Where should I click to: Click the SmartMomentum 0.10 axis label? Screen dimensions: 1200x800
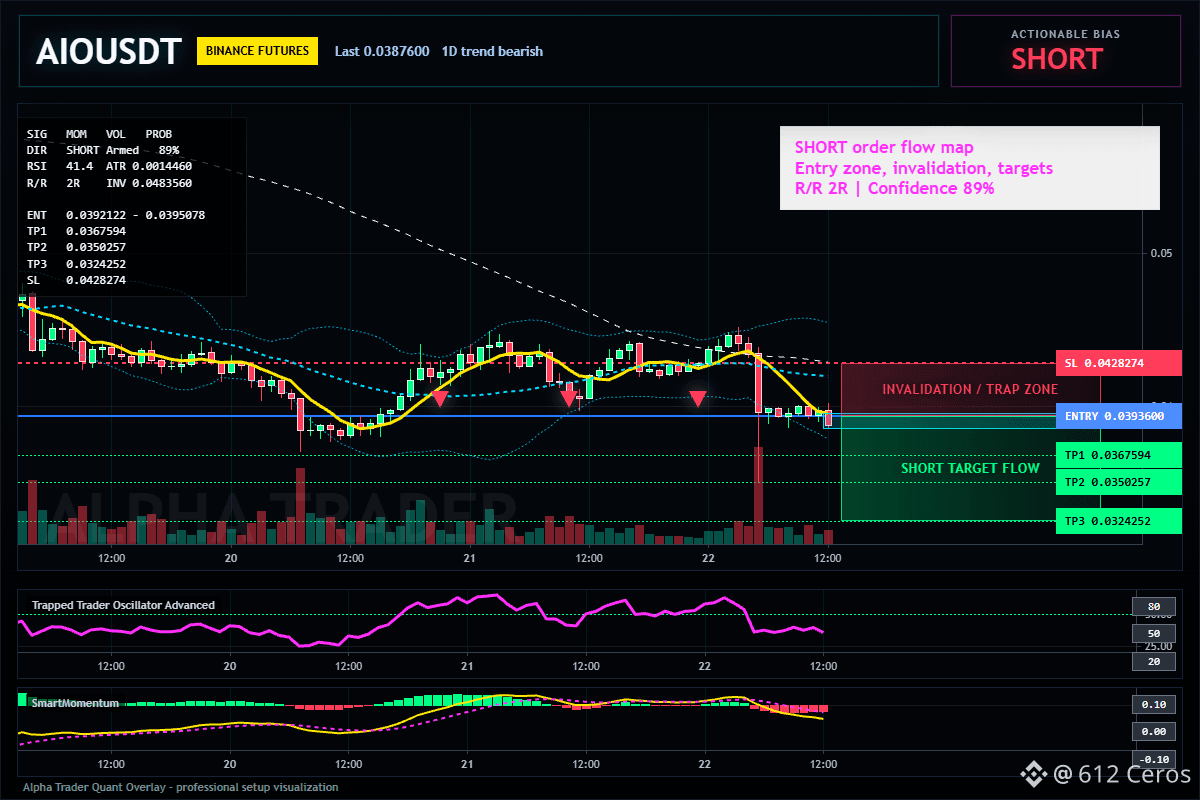tap(1153, 705)
